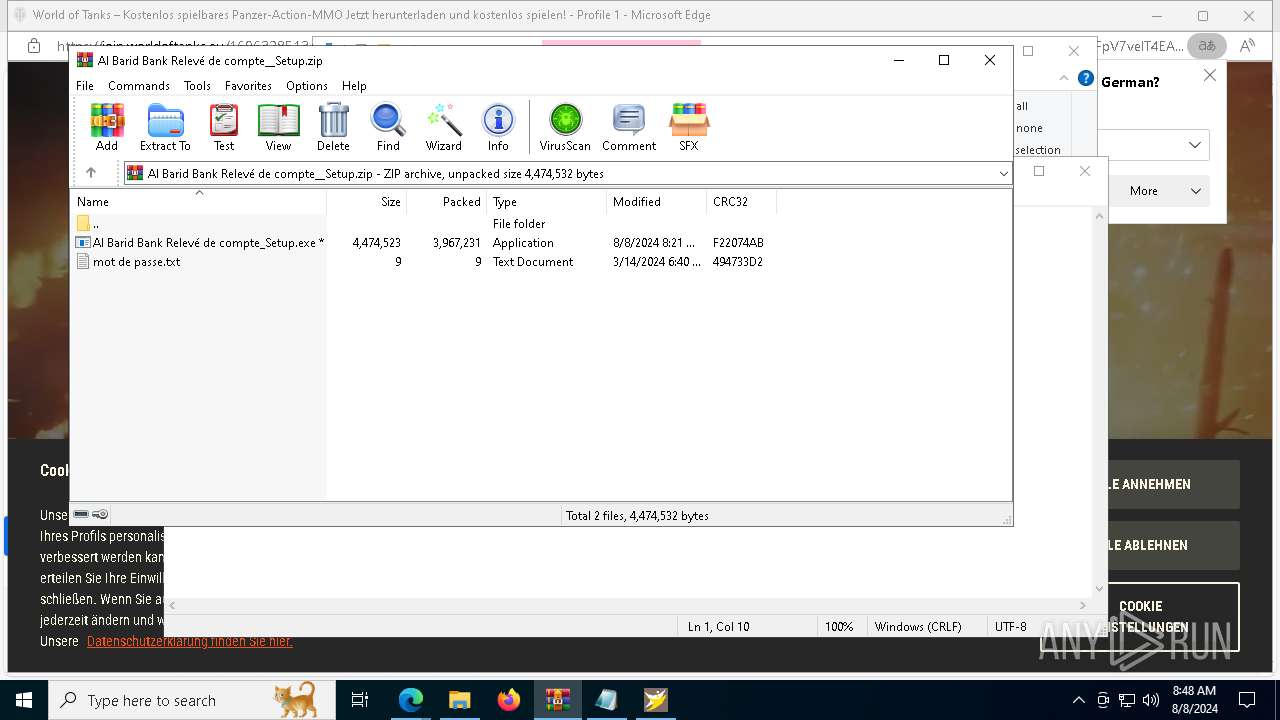This screenshot has height=720, width=1280.
Task: Start VirusScan on the archive
Action: (x=565, y=127)
